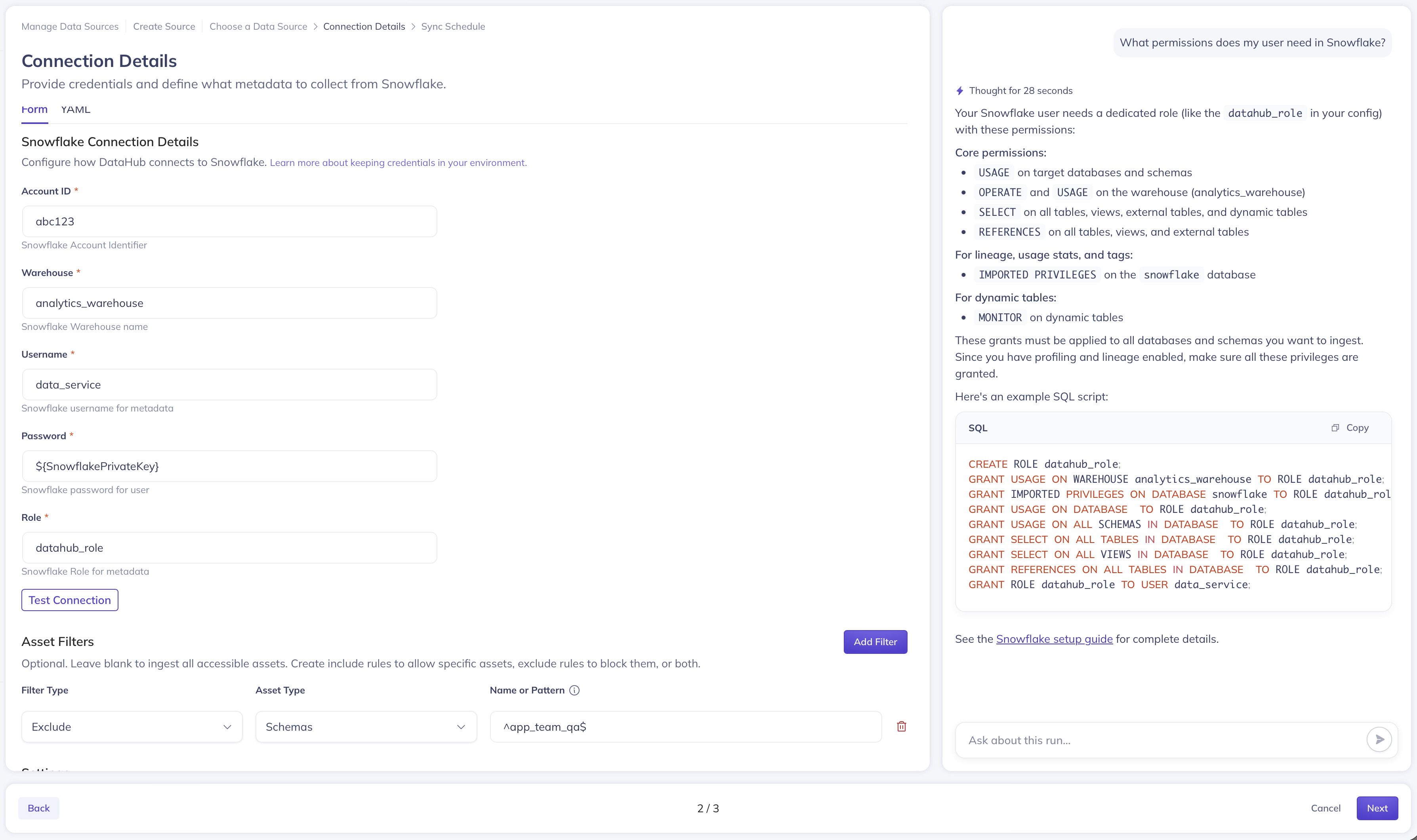
Task: Focus the Account ID input field
Action: 229,221
